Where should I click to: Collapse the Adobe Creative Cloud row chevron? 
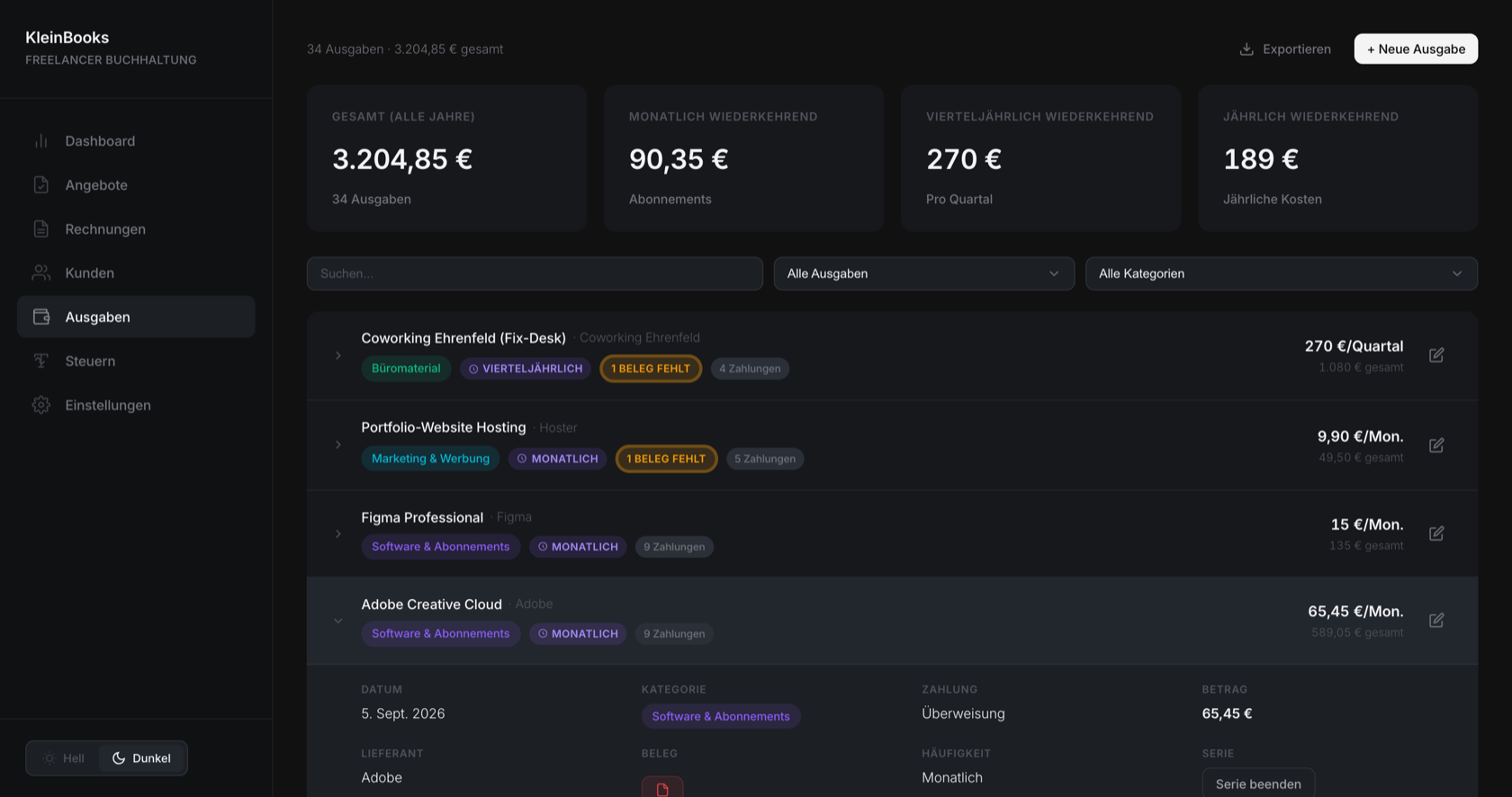coord(338,621)
